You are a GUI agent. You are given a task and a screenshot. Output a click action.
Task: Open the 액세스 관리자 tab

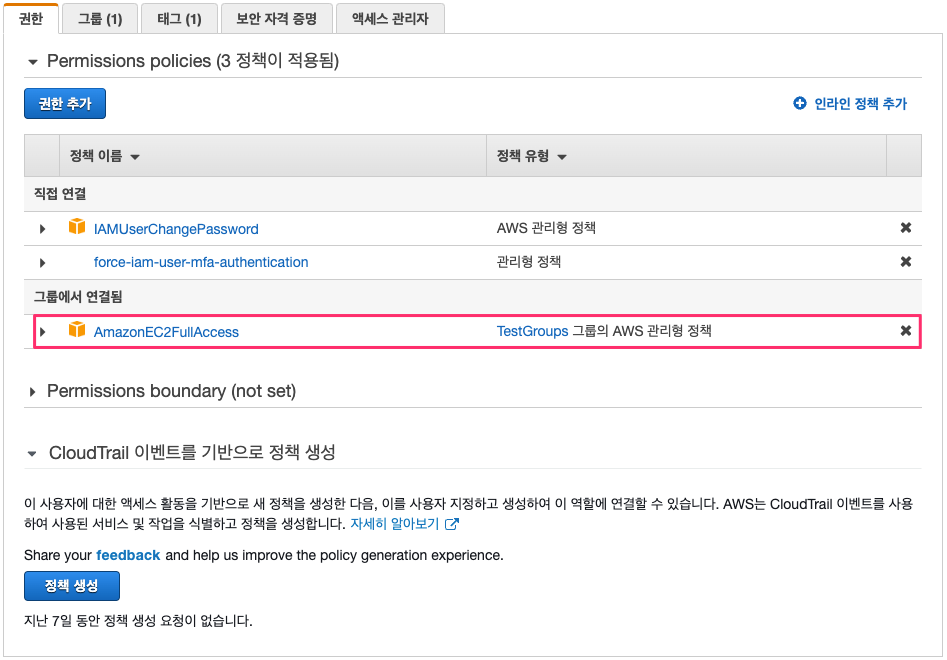(390, 19)
